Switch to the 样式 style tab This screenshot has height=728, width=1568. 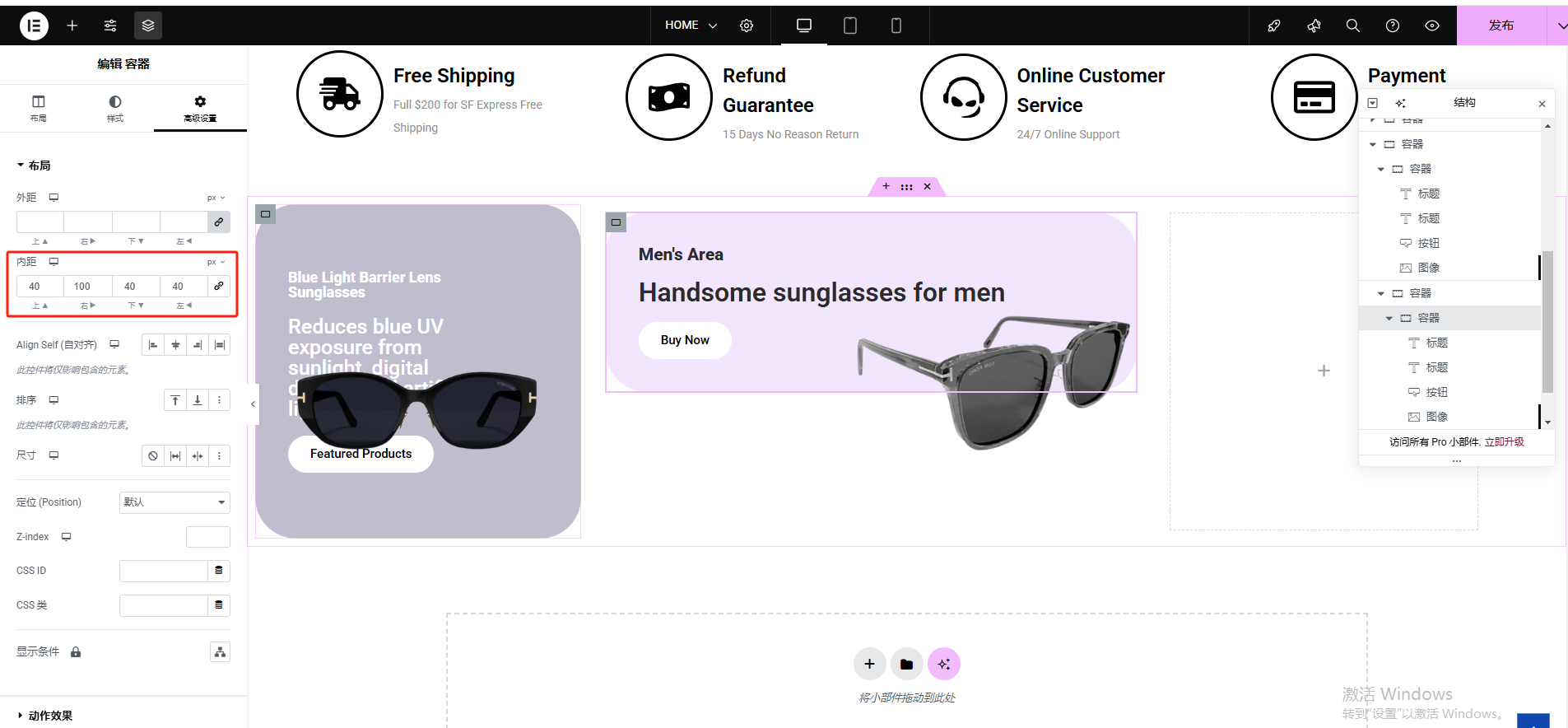pyautogui.click(x=115, y=108)
